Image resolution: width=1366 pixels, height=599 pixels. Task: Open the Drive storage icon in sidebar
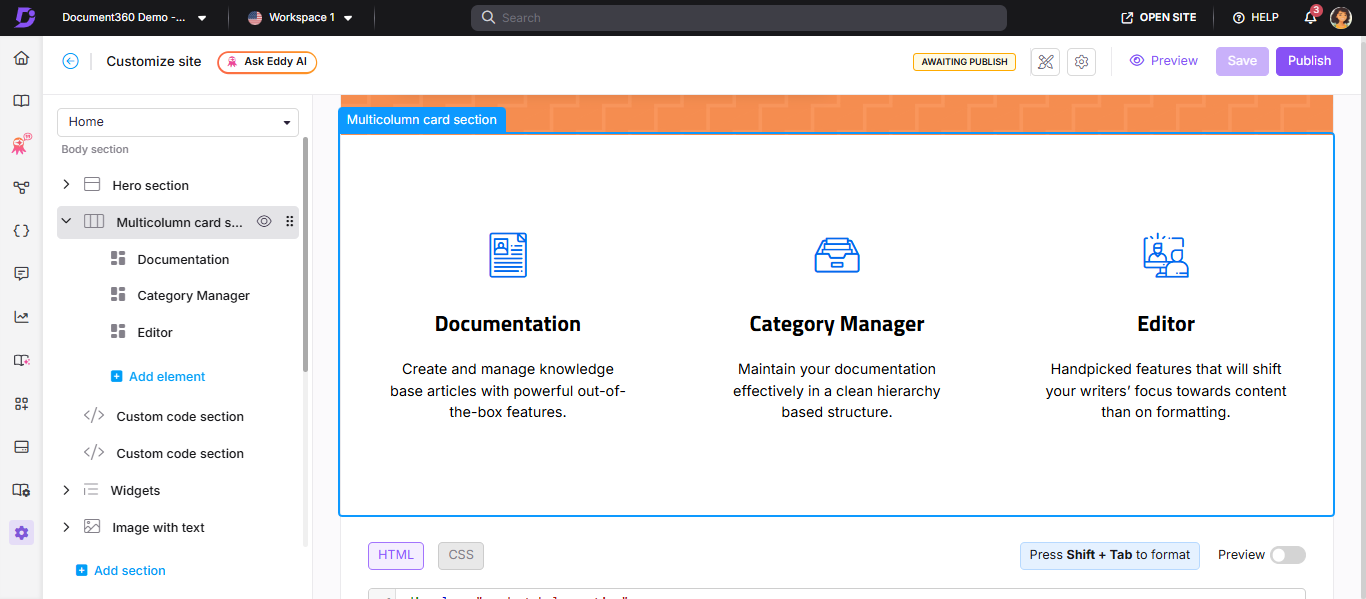21,446
